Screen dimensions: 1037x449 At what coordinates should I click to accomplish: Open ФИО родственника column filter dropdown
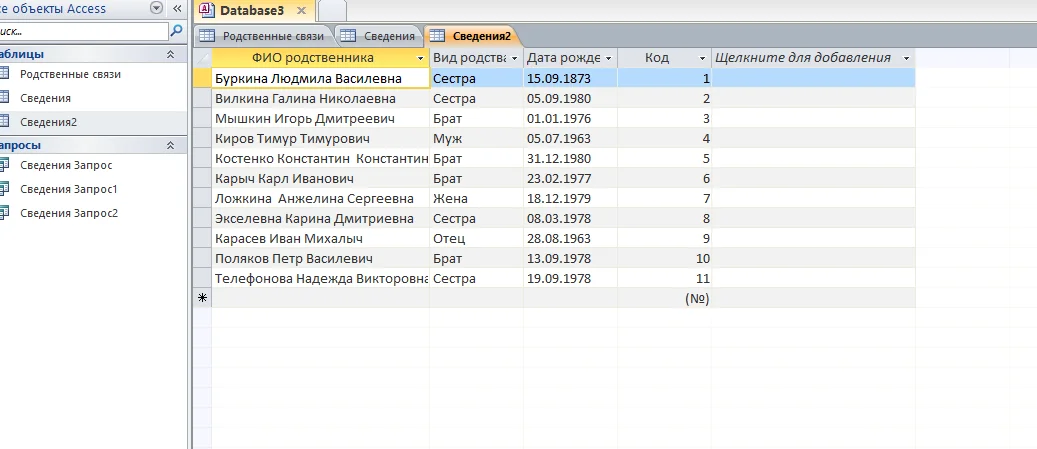point(421,58)
